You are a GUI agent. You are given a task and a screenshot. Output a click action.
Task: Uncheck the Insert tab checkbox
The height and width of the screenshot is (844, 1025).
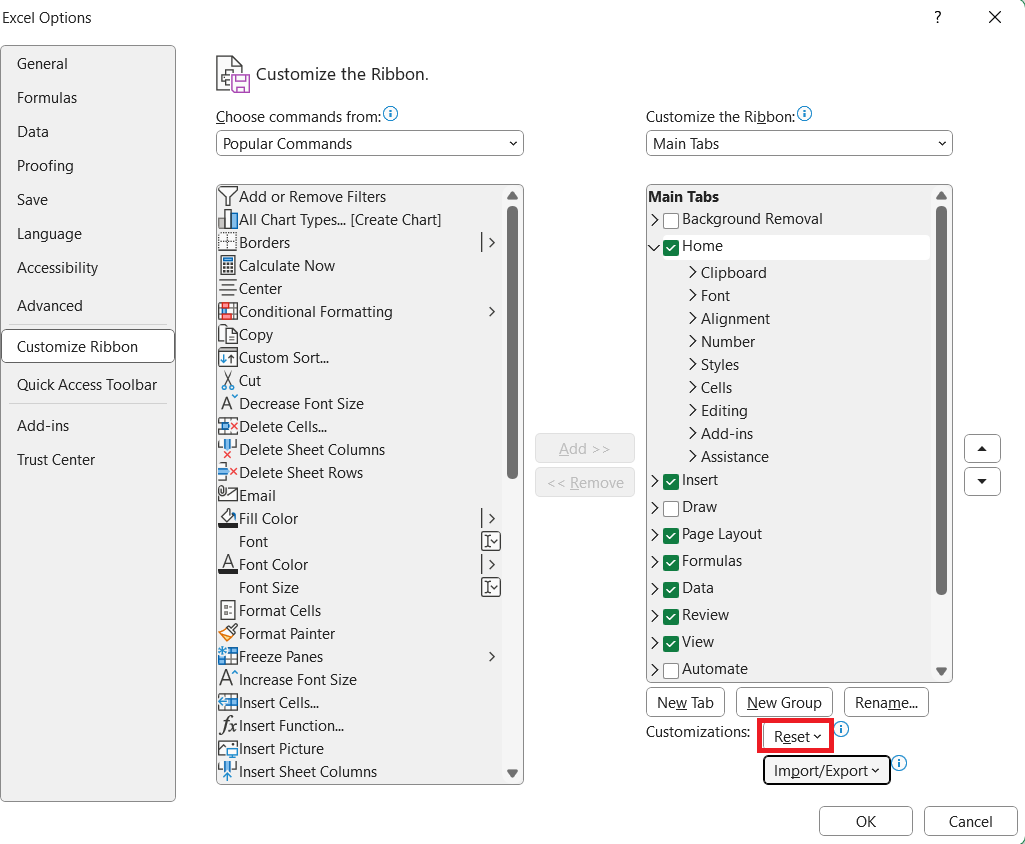click(x=671, y=482)
